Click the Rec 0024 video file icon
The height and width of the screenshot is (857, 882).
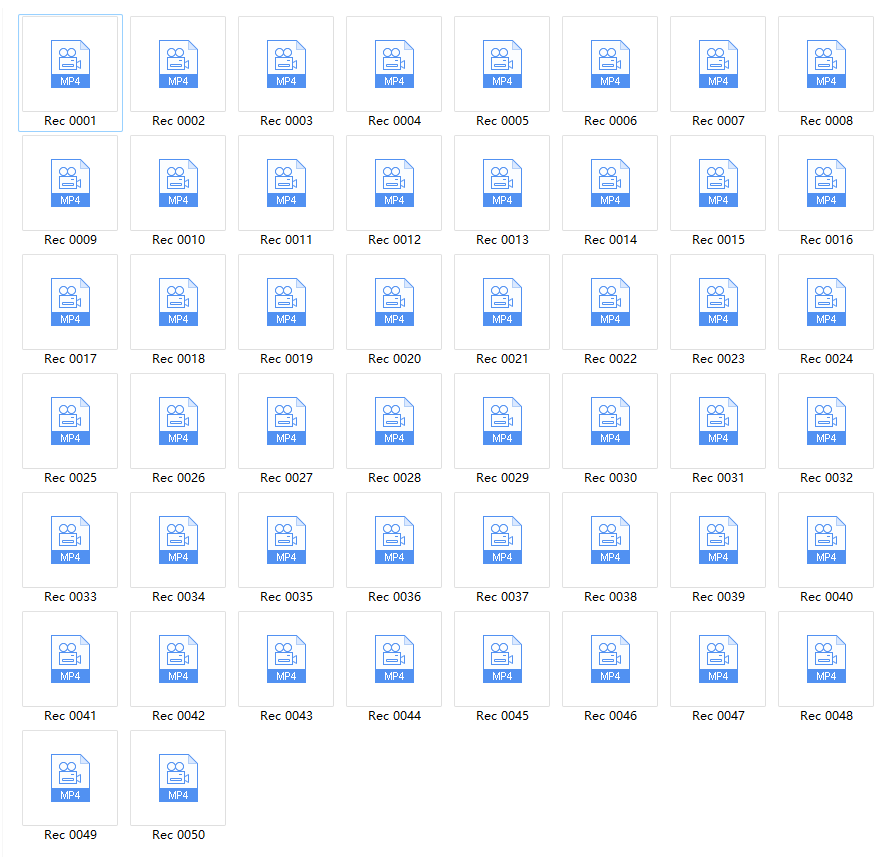[826, 302]
